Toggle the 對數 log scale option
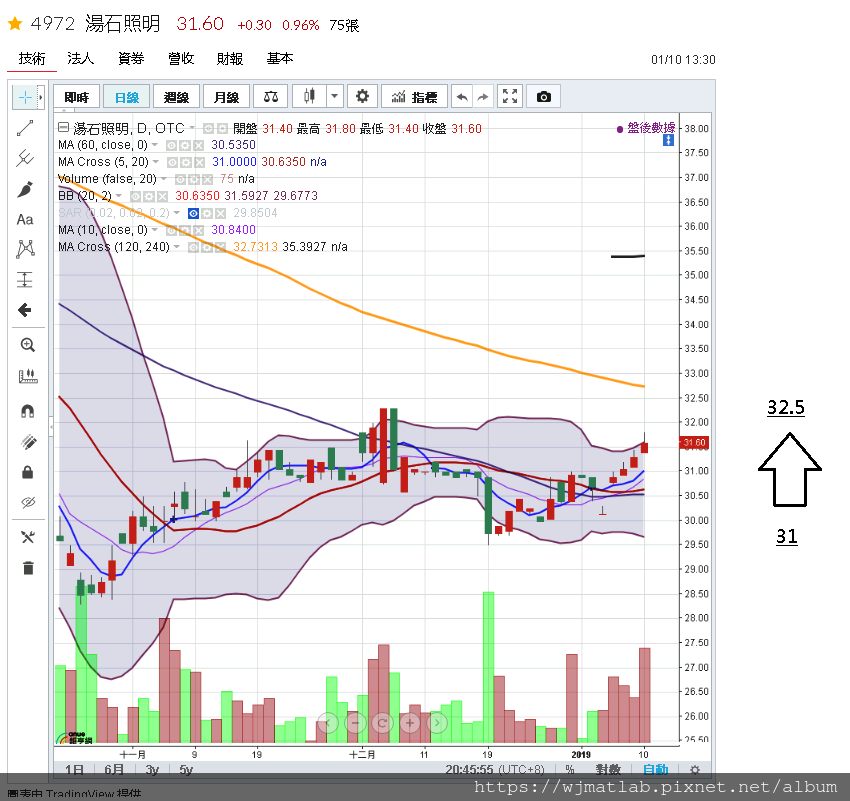Image resolution: width=850 pixels, height=801 pixels. point(608,770)
